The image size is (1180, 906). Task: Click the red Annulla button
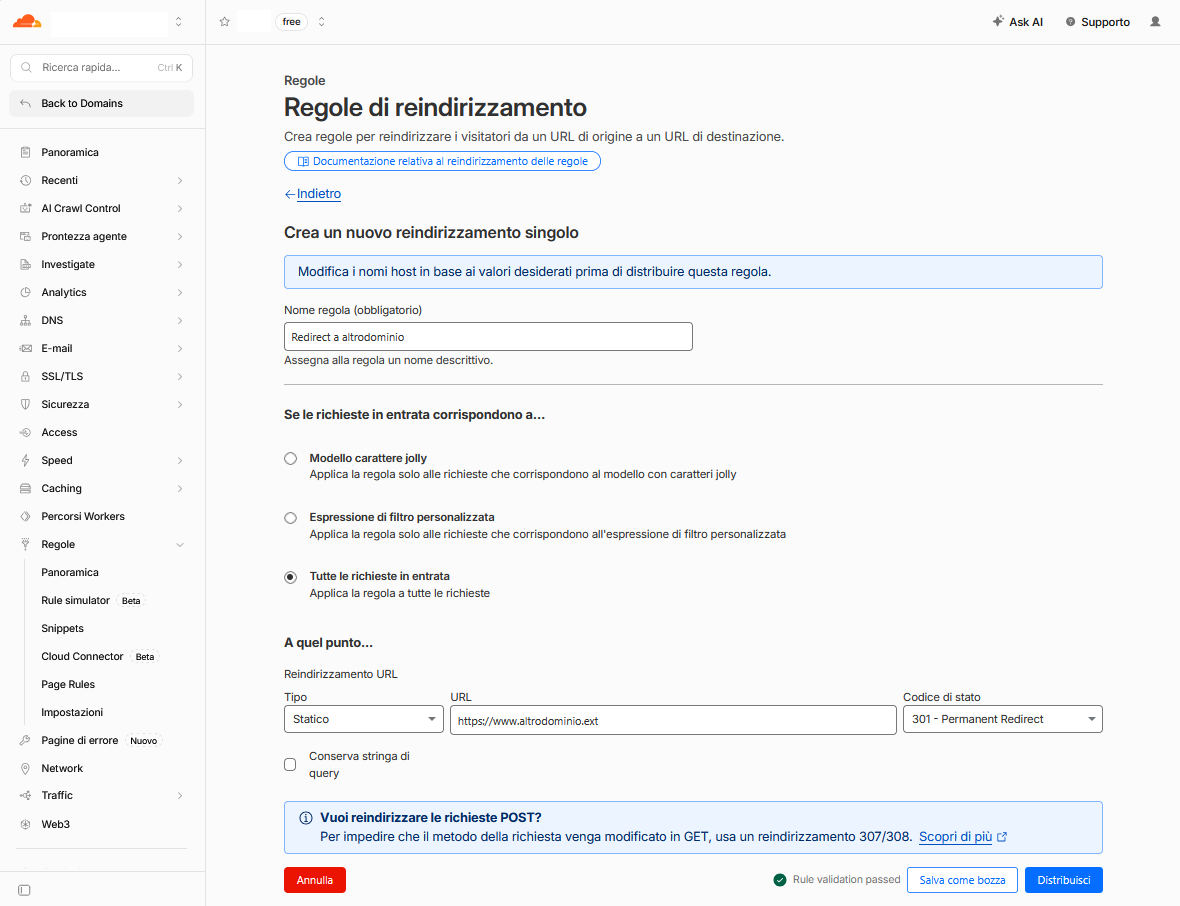point(315,880)
